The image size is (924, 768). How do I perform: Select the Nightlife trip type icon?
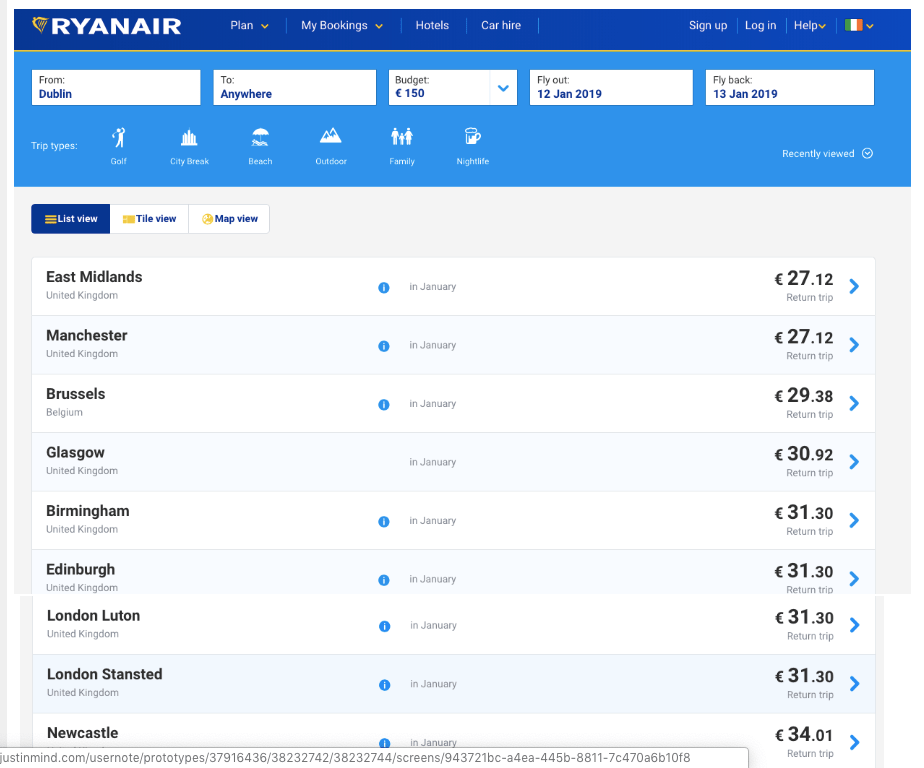(473, 137)
